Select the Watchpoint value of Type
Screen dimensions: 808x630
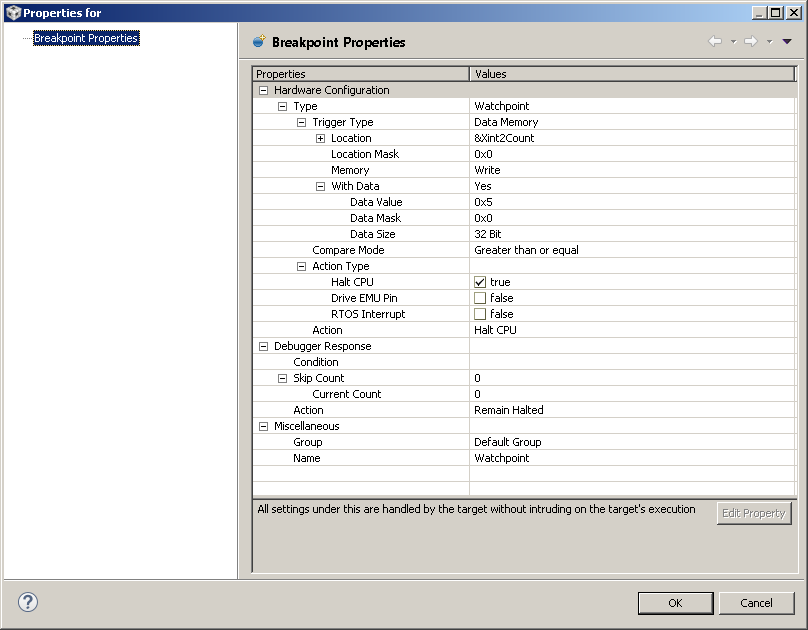pyautogui.click(x=501, y=106)
